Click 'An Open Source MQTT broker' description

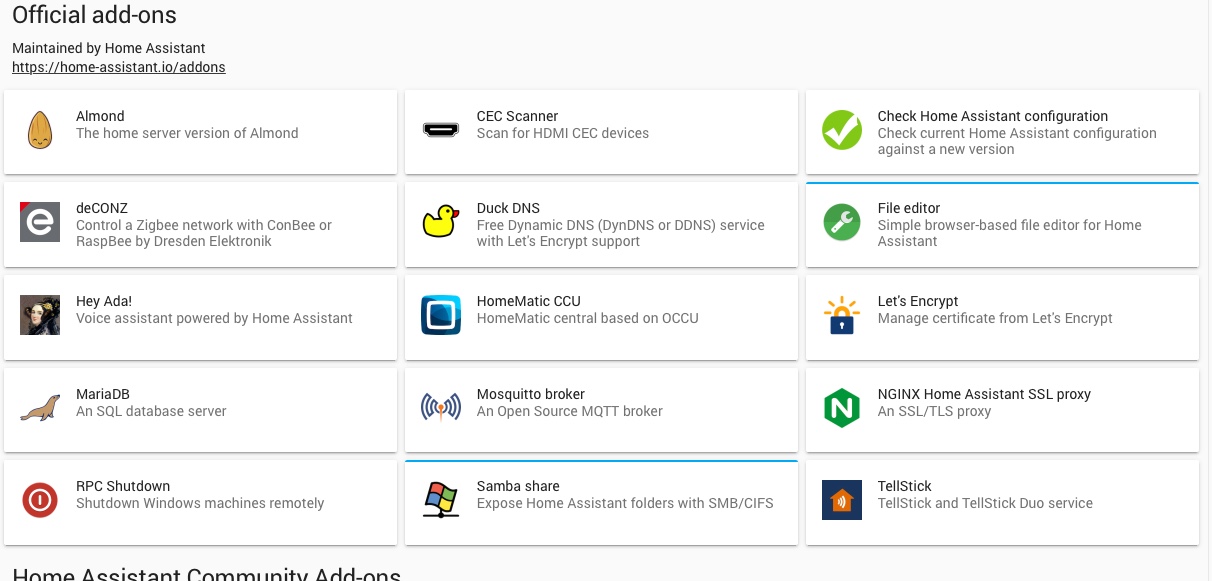point(570,411)
